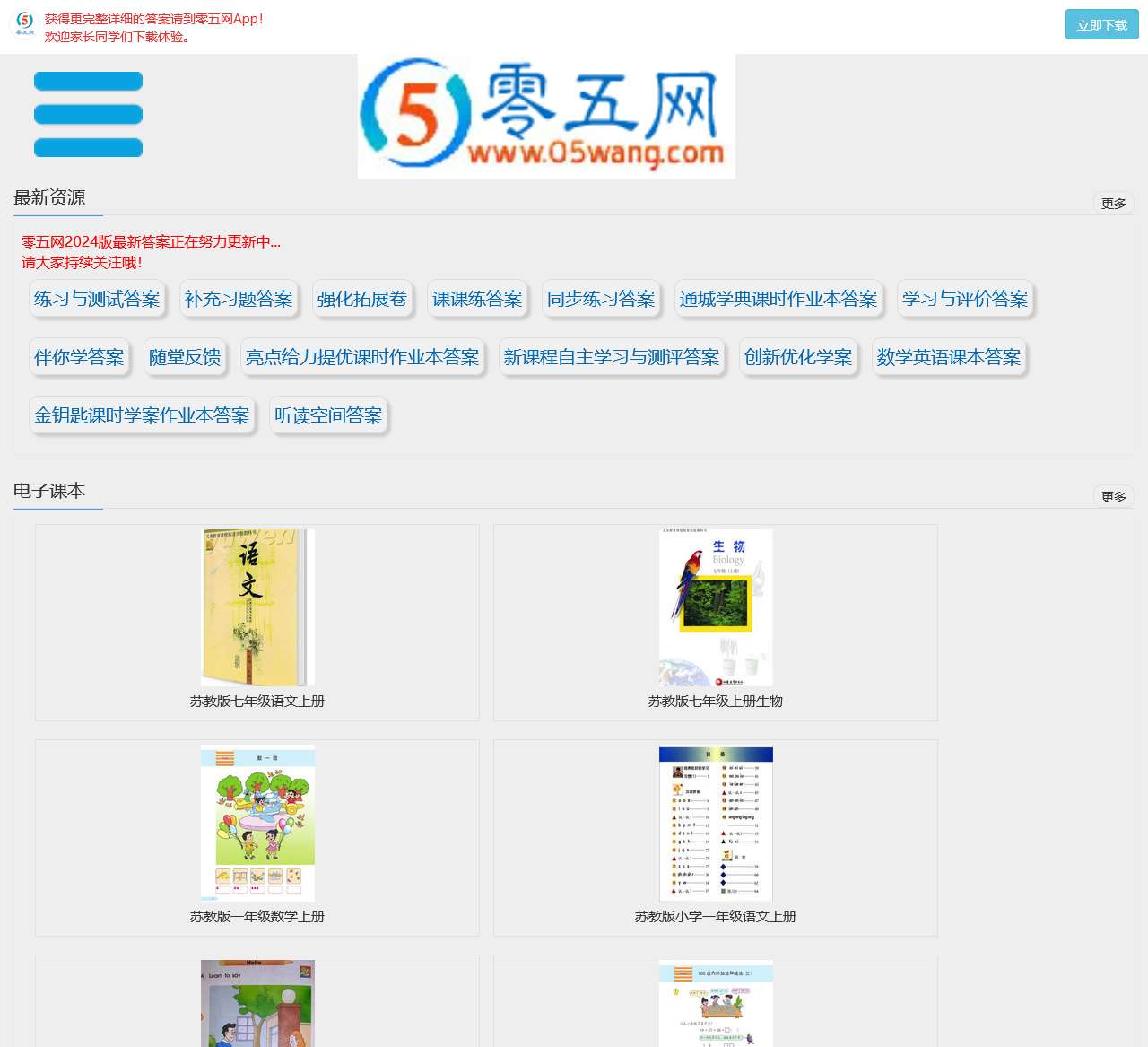
Task: Open 补充习题答案 resource page
Action: click(x=239, y=300)
